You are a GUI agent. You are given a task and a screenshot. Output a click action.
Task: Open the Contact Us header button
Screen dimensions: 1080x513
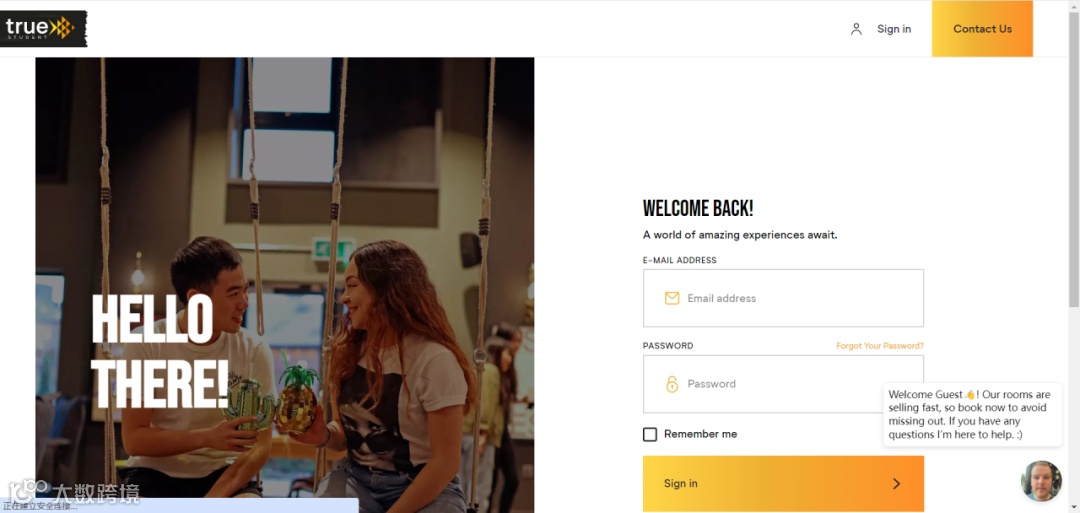982,28
